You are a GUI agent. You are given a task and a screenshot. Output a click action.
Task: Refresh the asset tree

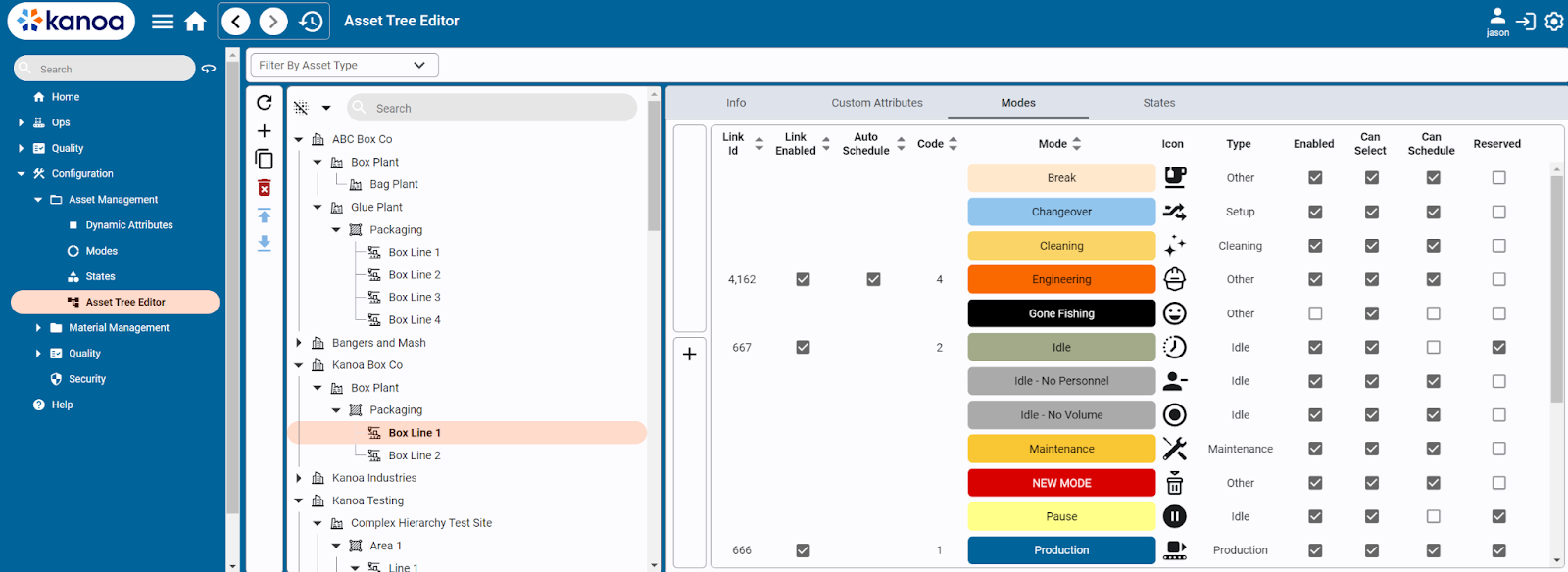tap(265, 102)
